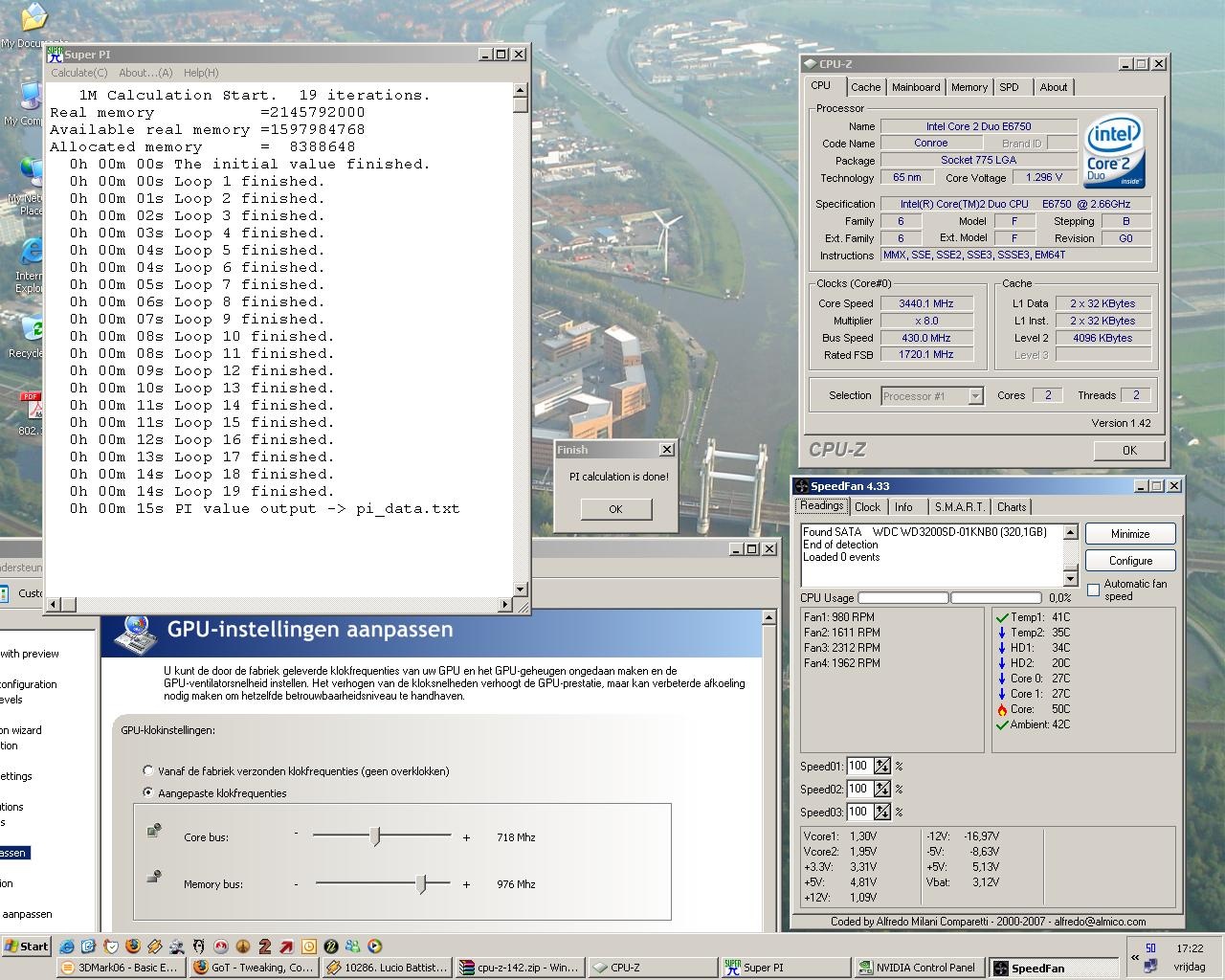Switch to 3DMark06 taskbar window button
1225x980 pixels.
120,968
